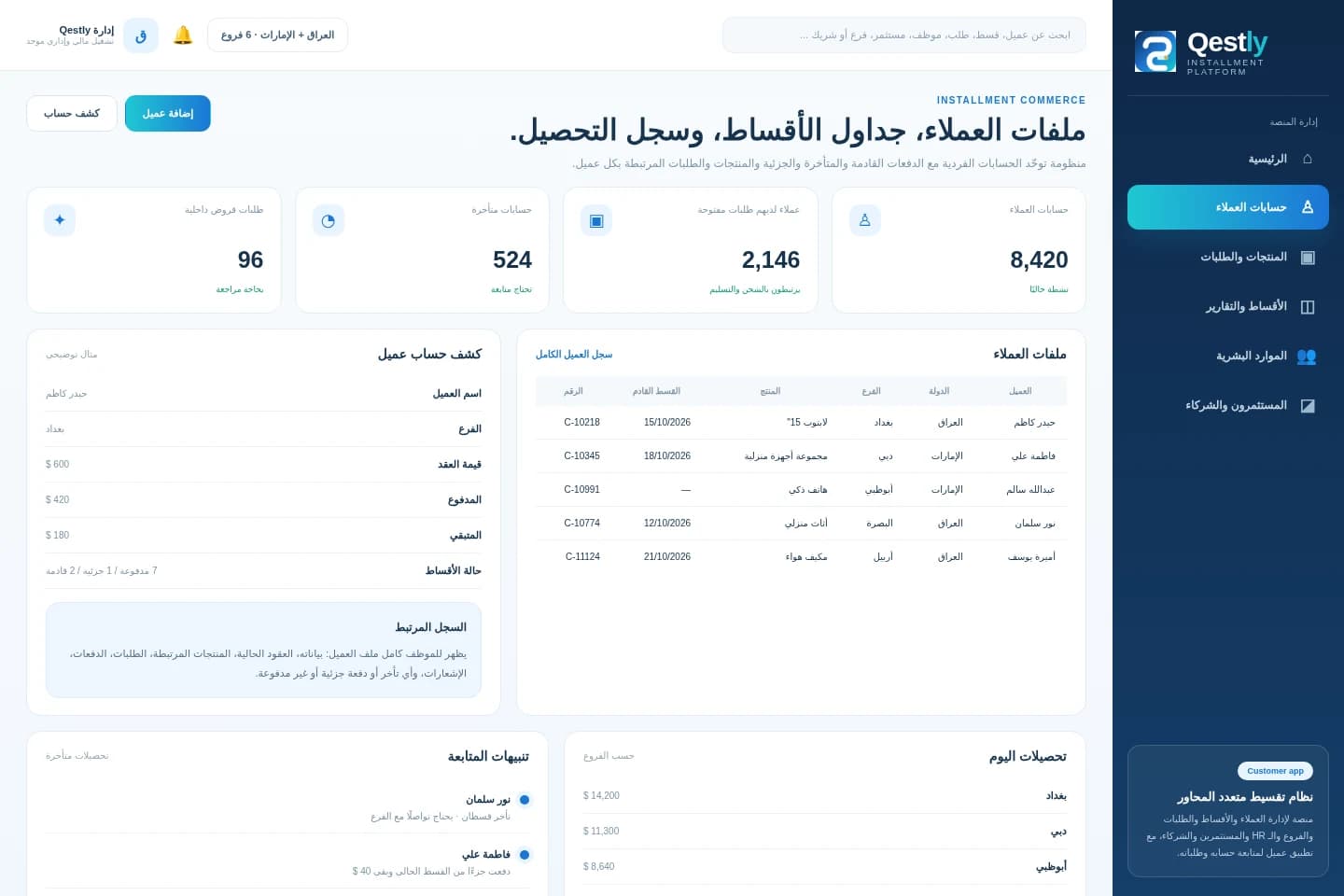Click the إدارة Qestly profile name
The image size is (1344, 896).
point(87,30)
